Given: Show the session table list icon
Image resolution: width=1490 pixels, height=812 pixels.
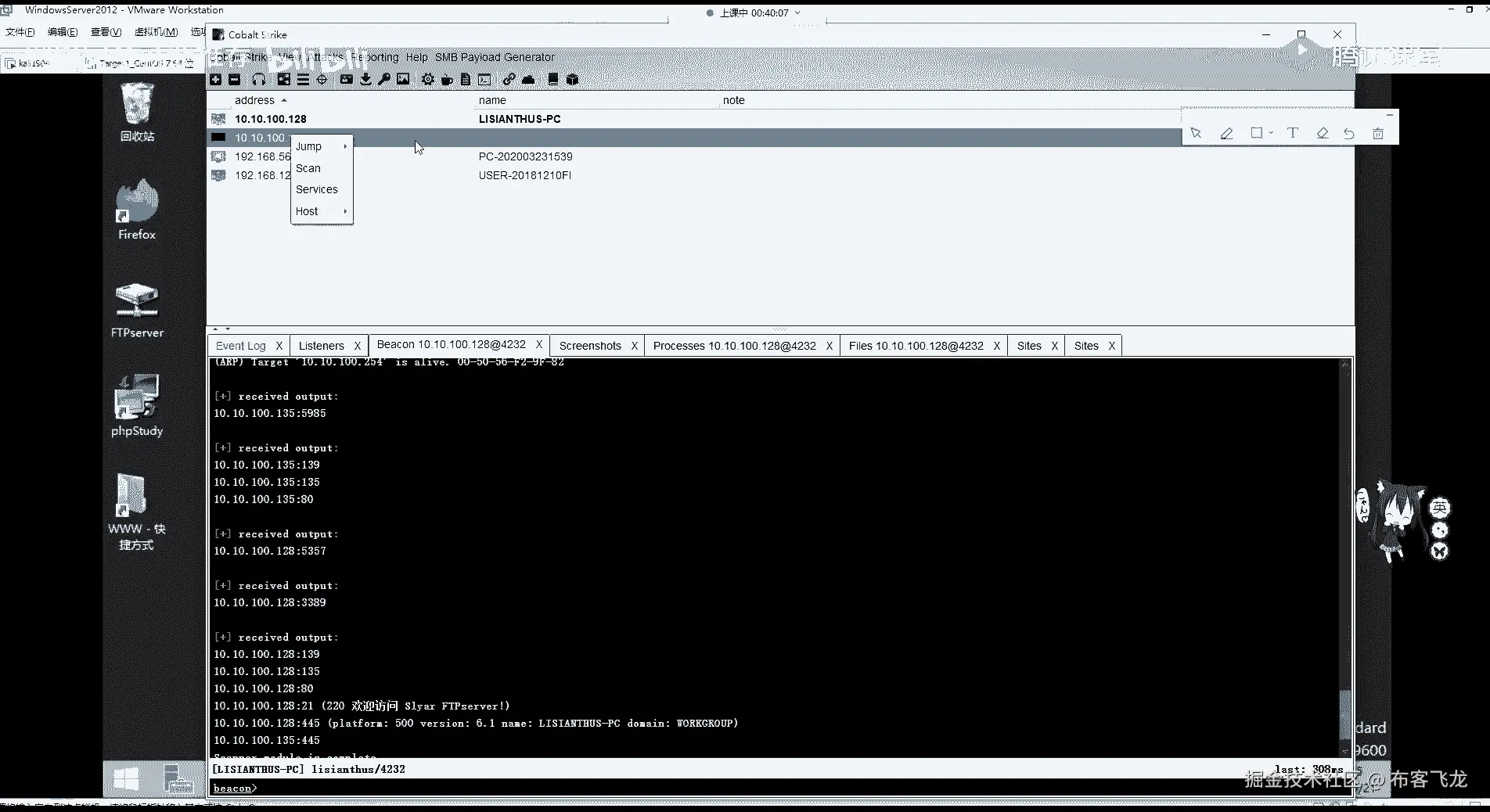Looking at the screenshot, I should [303, 79].
